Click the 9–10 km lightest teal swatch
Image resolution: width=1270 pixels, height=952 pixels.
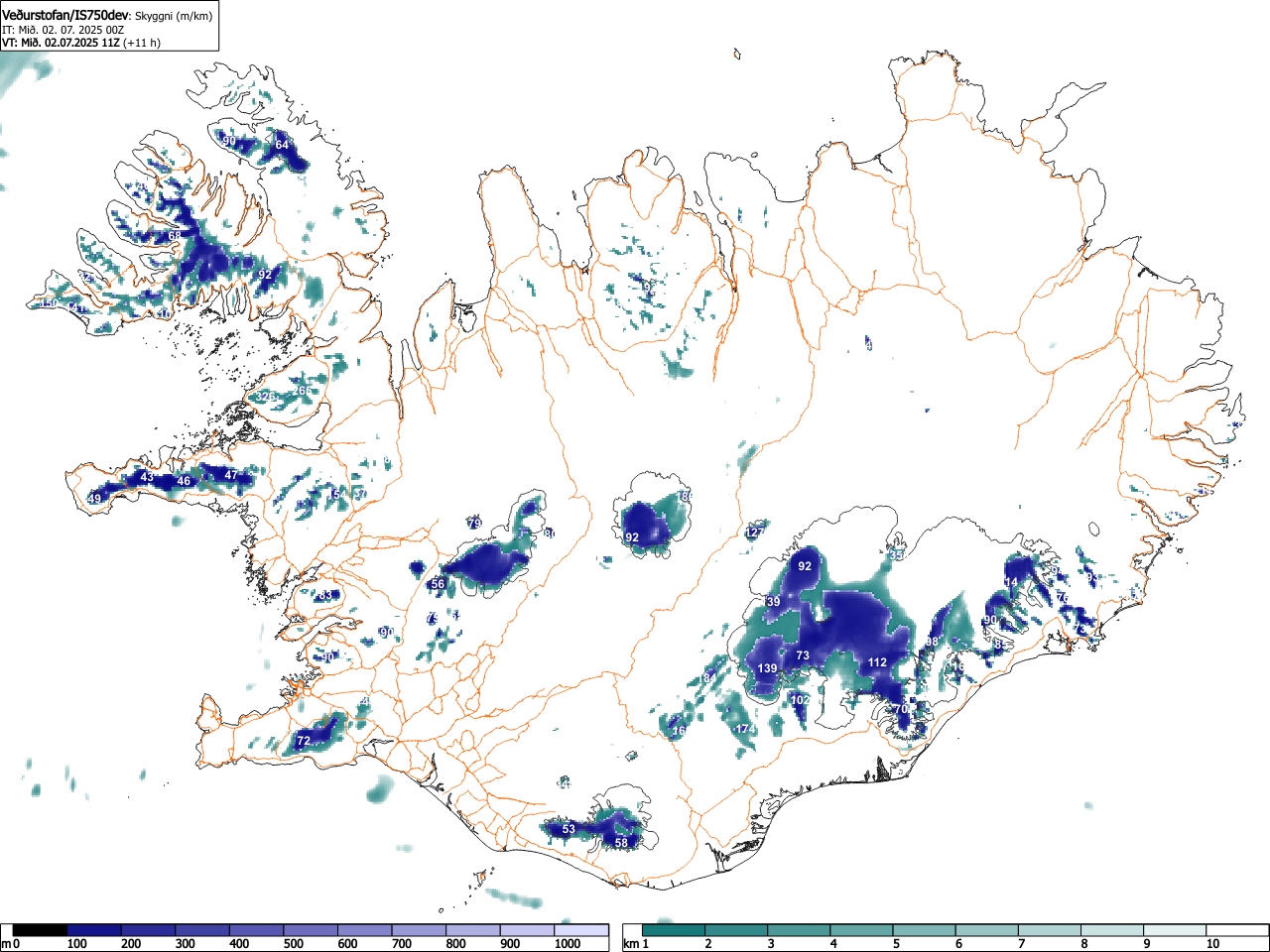click(x=1176, y=930)
